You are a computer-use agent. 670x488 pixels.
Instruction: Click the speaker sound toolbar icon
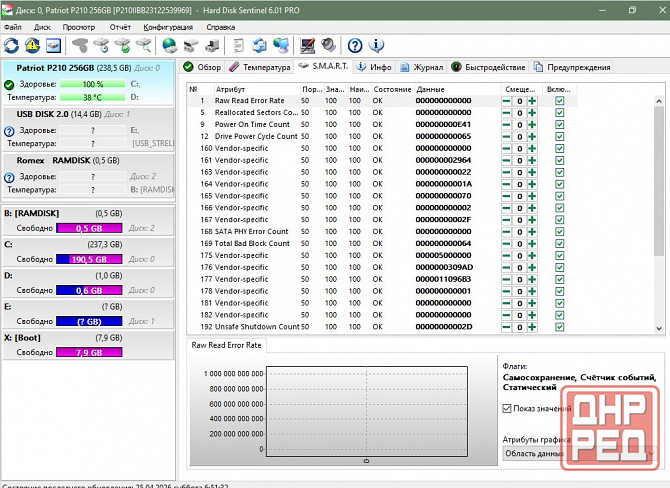tap(329, 45)
